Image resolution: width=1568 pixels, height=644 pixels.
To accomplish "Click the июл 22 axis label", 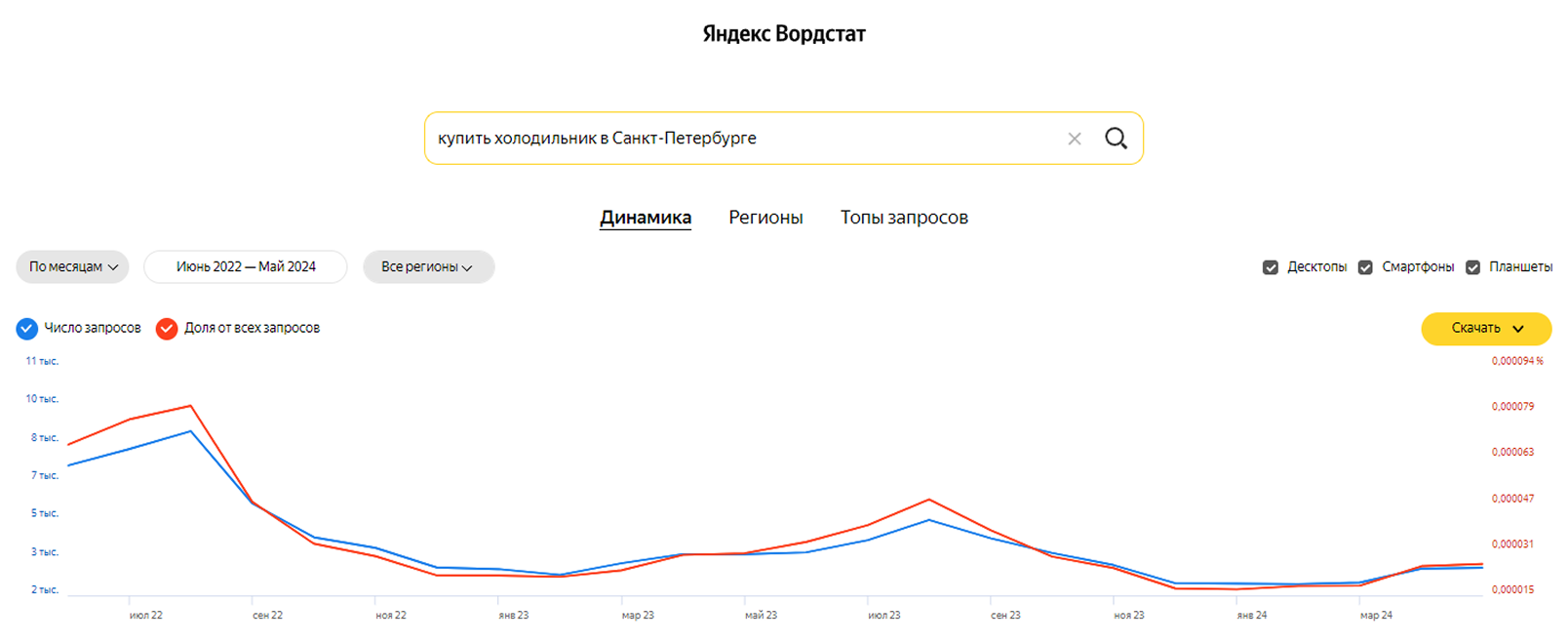I will tap(146, 616).
